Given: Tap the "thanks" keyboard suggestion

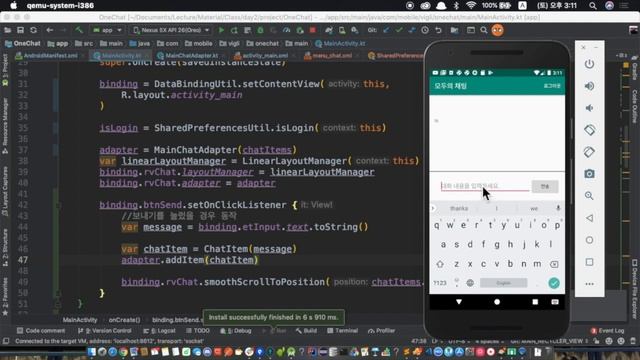Looking at the screenshot, I should coord(459,208).
